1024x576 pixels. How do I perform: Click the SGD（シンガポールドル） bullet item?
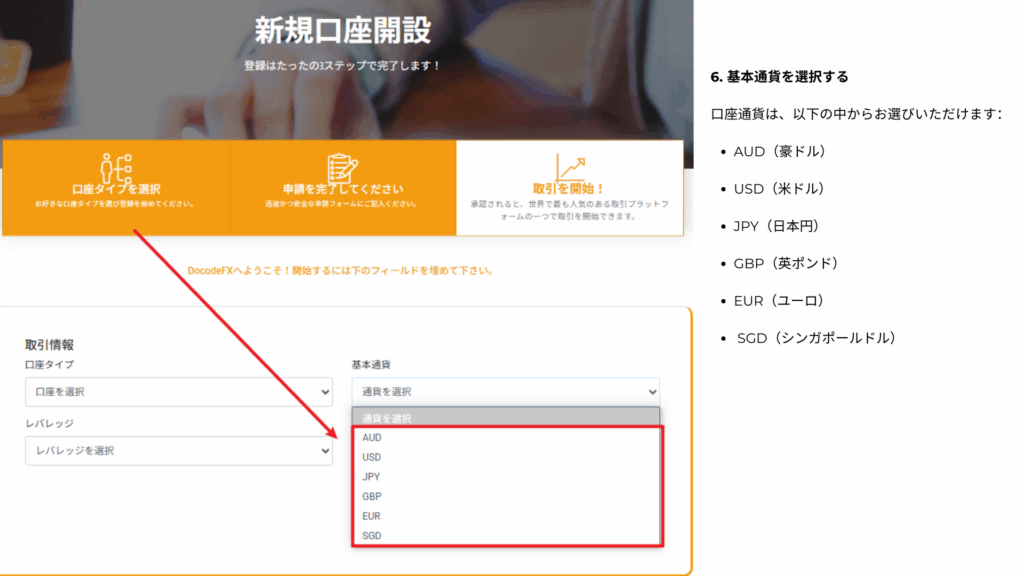816,338
